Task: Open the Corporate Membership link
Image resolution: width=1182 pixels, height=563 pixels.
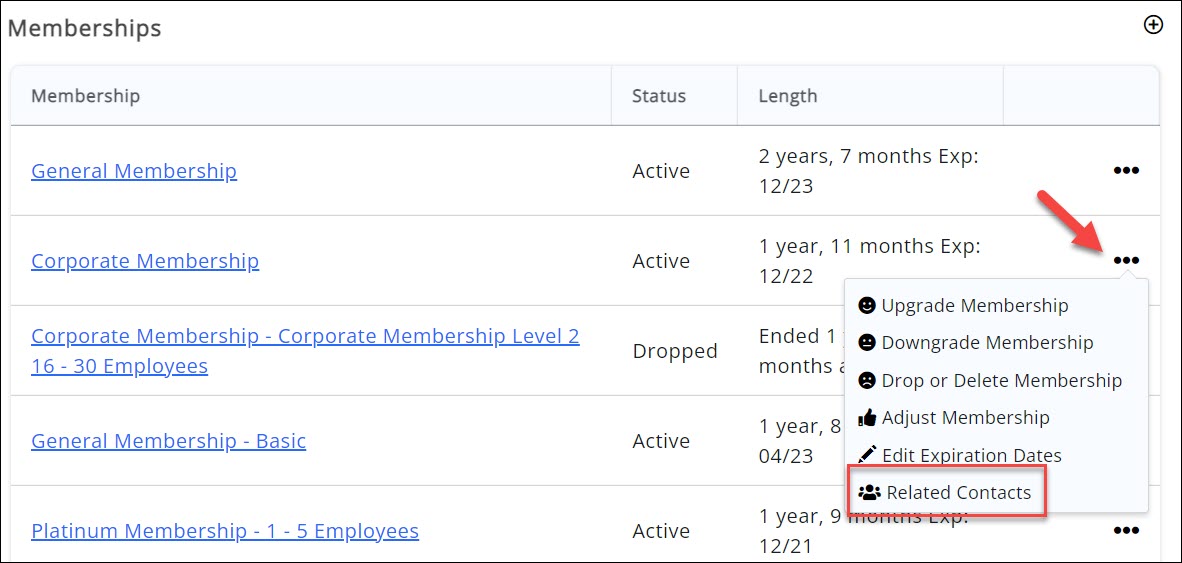Action: tap(145, 261)
